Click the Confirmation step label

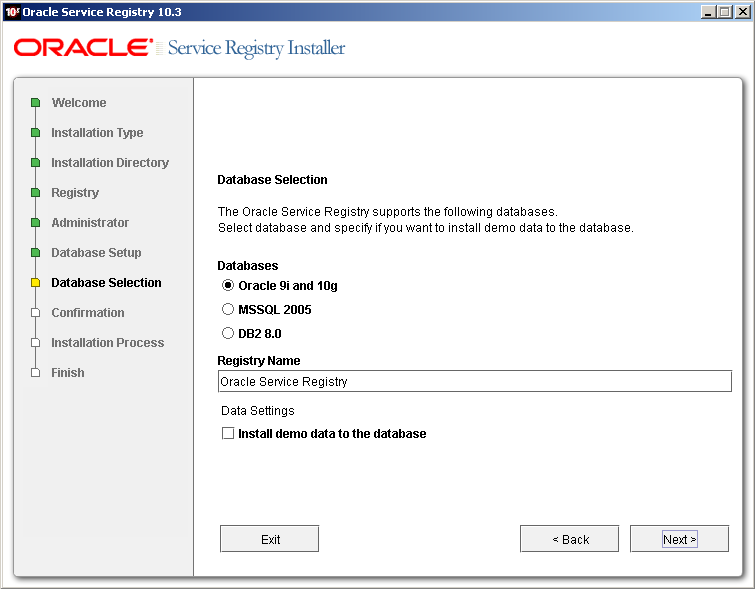coord(88,313)
